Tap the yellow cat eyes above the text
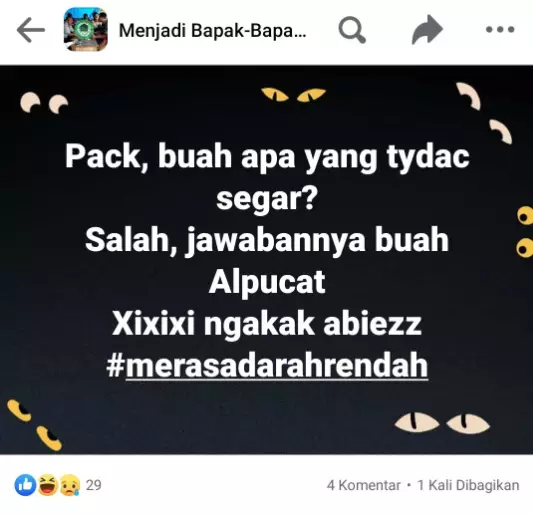 coord(293,95)
